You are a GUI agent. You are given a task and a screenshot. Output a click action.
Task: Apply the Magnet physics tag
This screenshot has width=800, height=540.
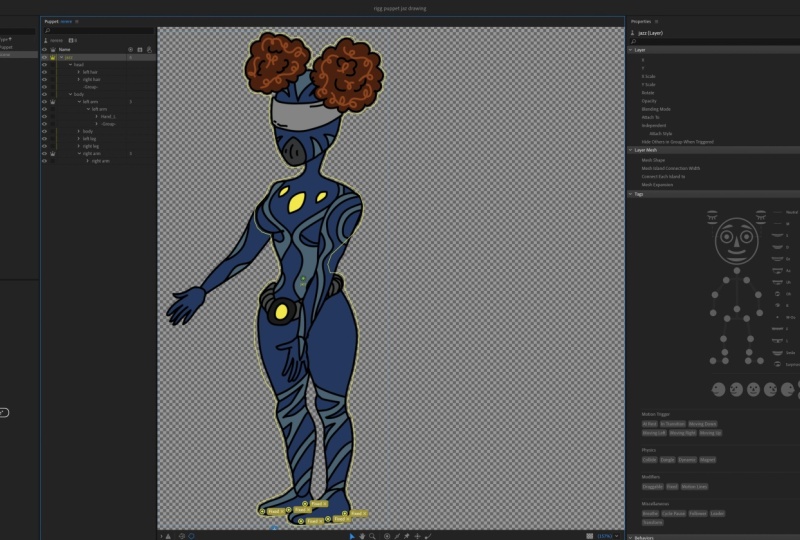click(707, 460)
